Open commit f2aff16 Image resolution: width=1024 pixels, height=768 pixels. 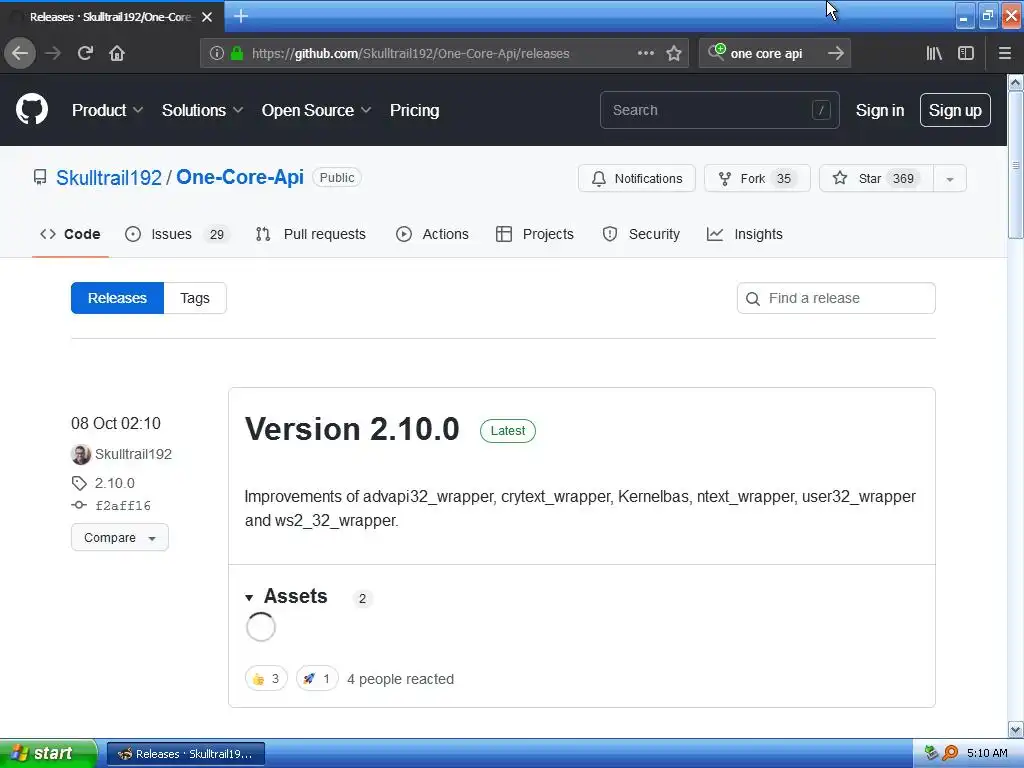click(x=123, y=505)
